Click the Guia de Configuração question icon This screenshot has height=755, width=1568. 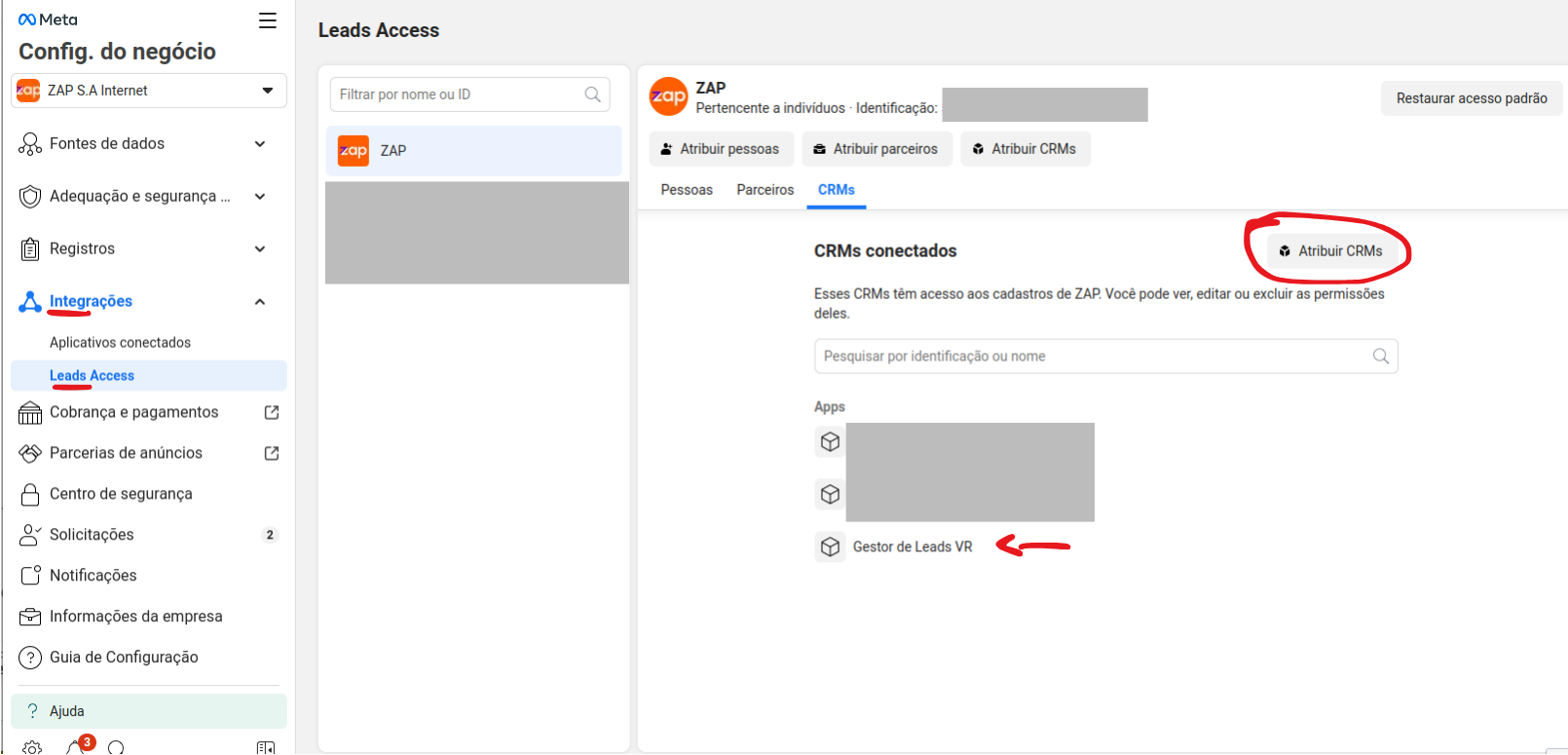click(30, 659)
